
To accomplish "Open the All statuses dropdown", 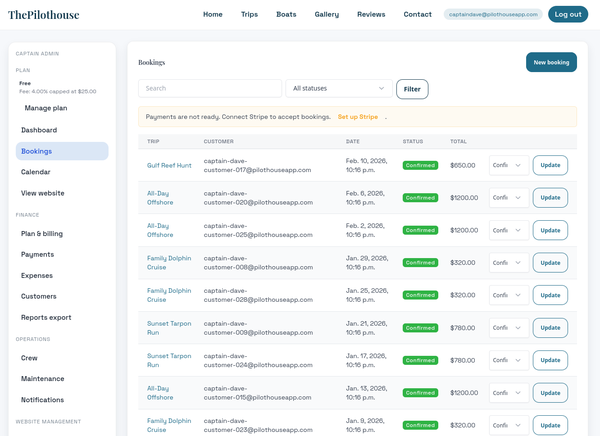I will point(339,89).
